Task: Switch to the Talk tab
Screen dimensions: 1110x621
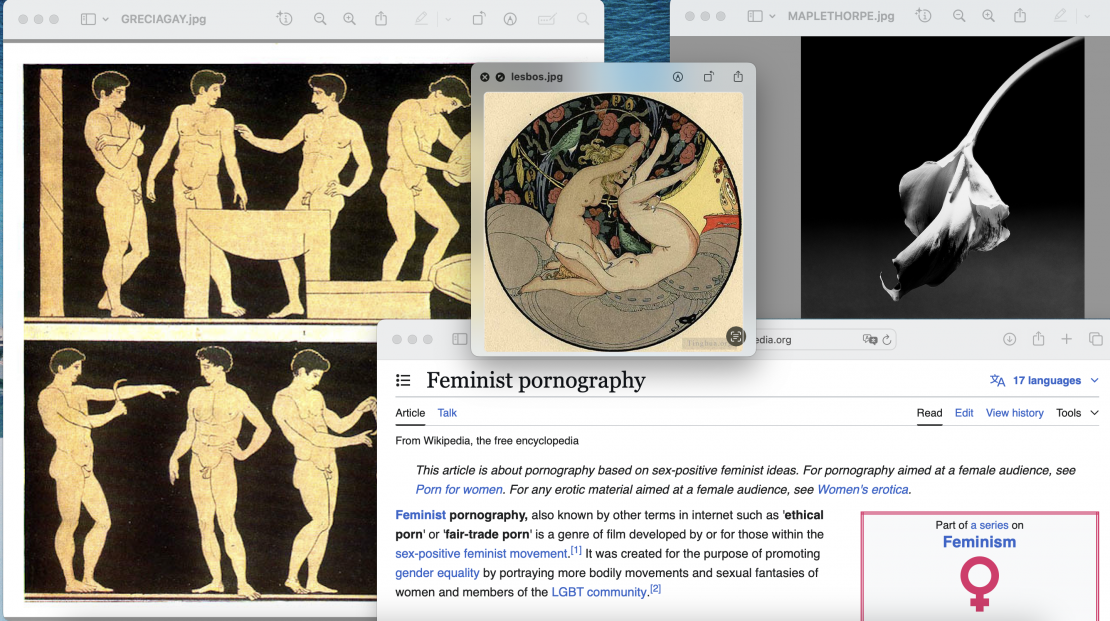Action: [447, 413]
